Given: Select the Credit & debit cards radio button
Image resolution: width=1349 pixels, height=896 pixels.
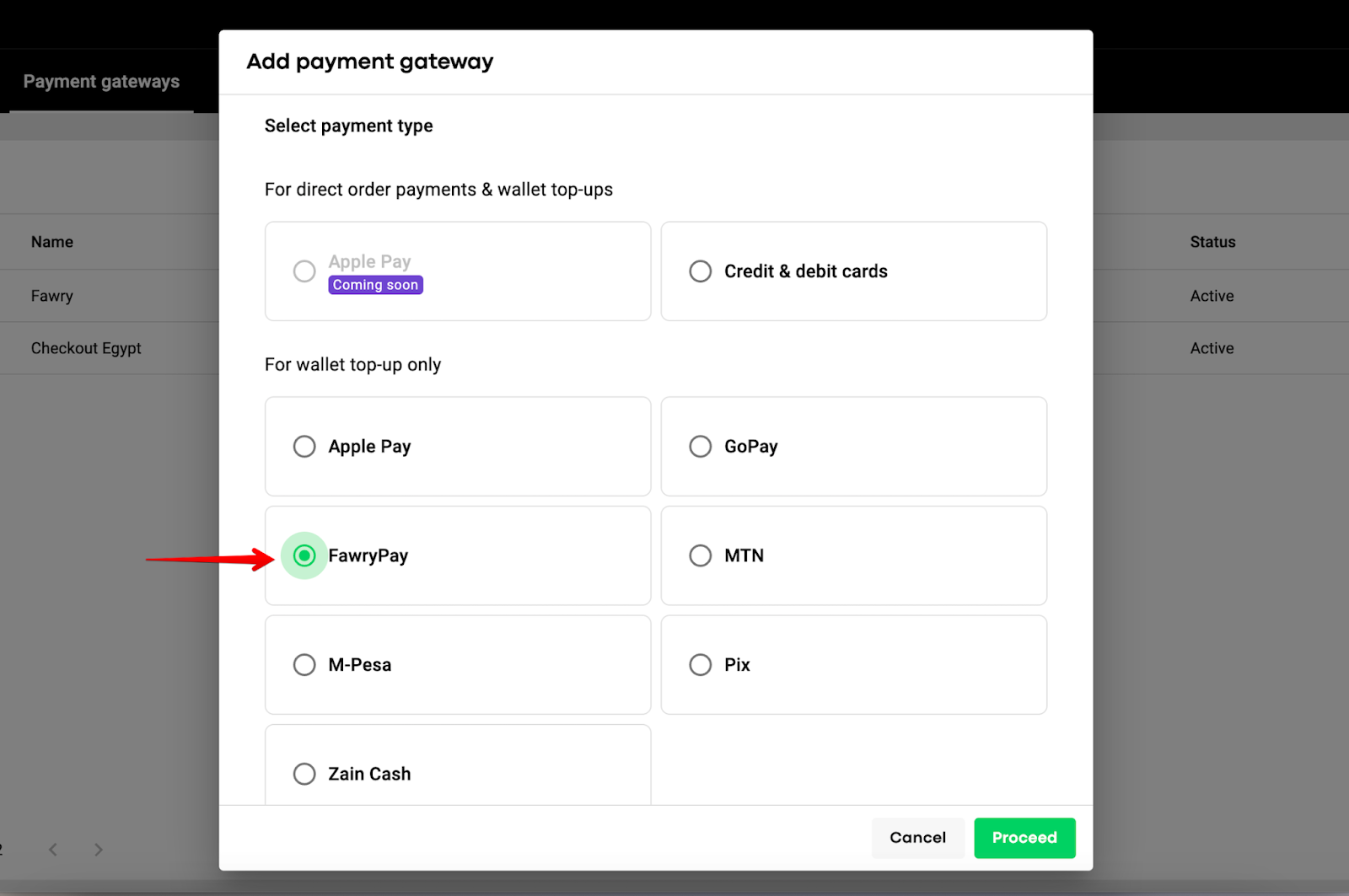Looking at the screenshot, I should click(700, 271).
